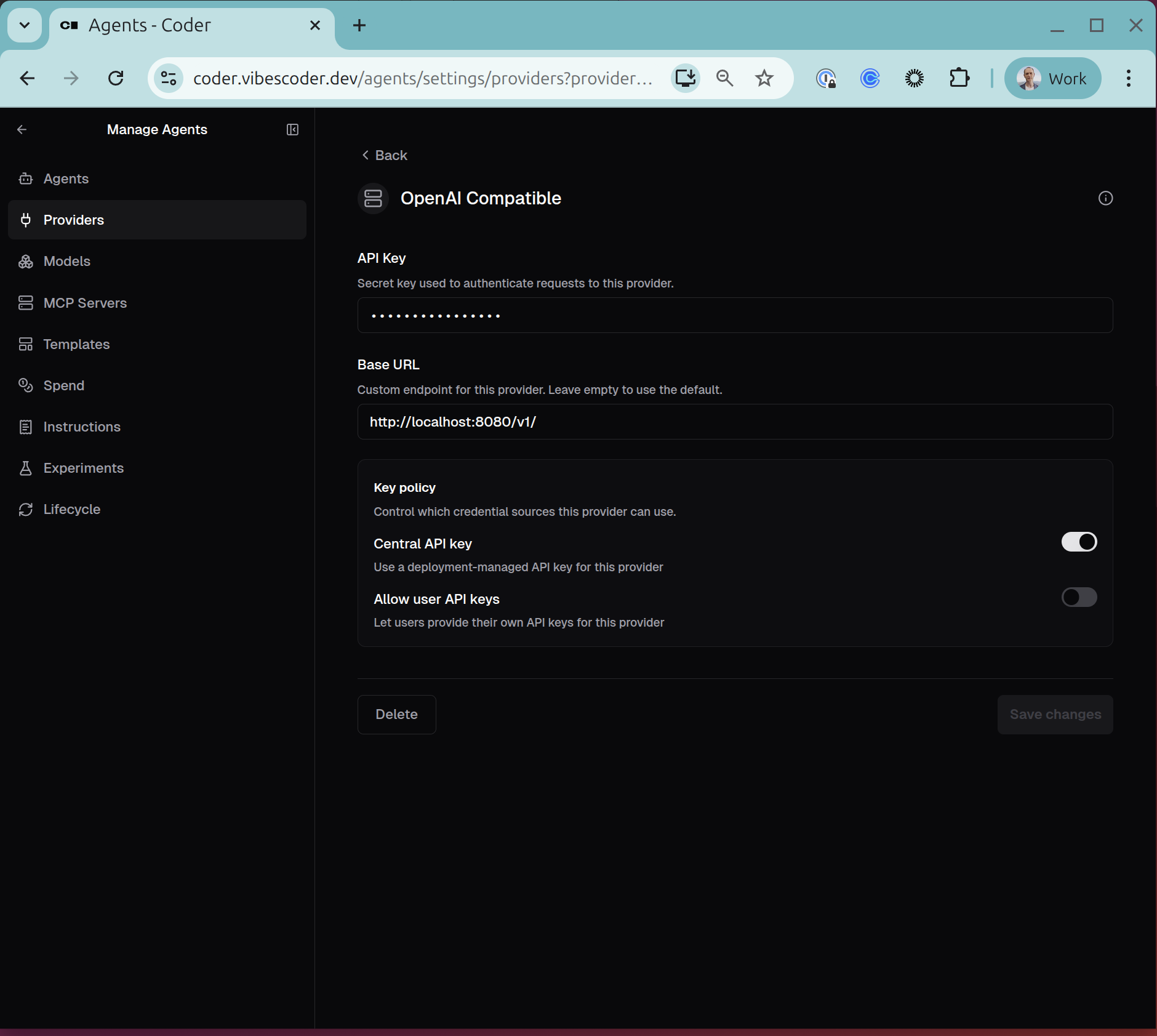The image size is (1157, 1036).
Task: Open site information icon in address bar
Action: [x=169, y=78]
